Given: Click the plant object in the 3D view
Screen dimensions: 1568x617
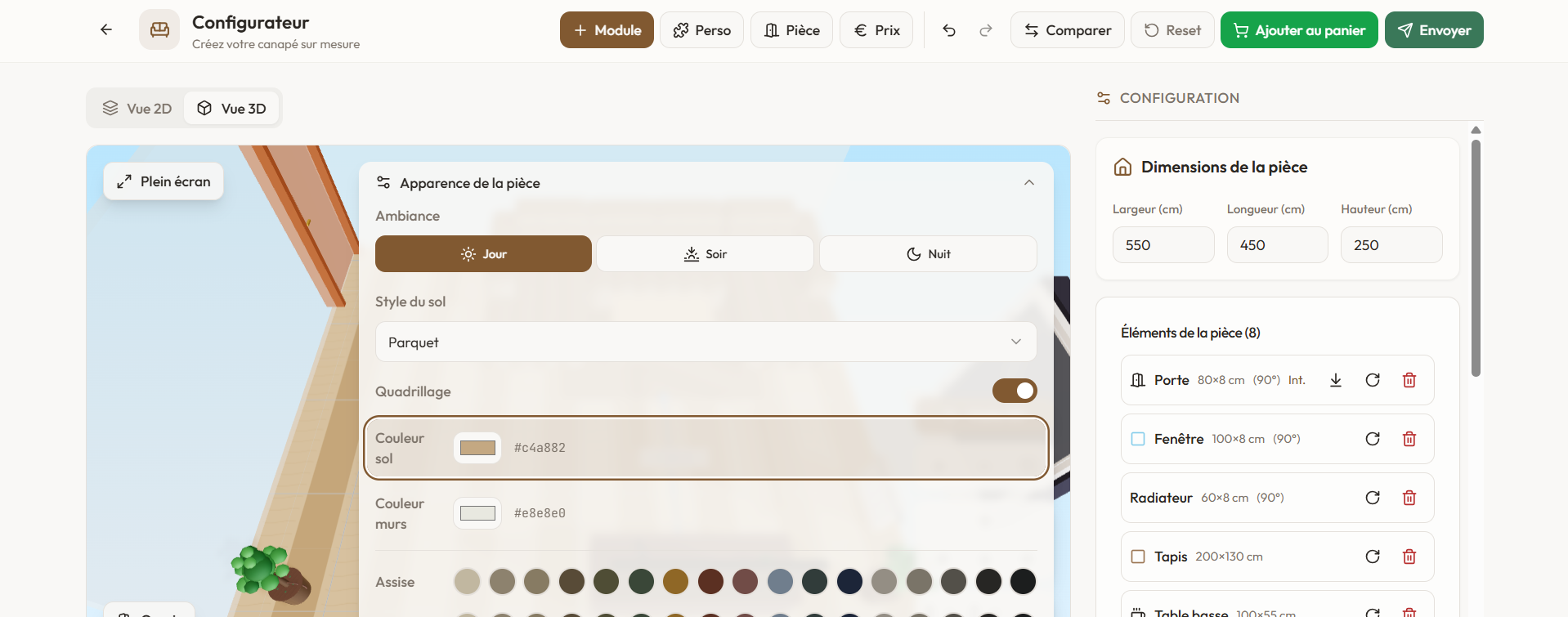Looking at the screenshot, I should [x=268, y=573].
